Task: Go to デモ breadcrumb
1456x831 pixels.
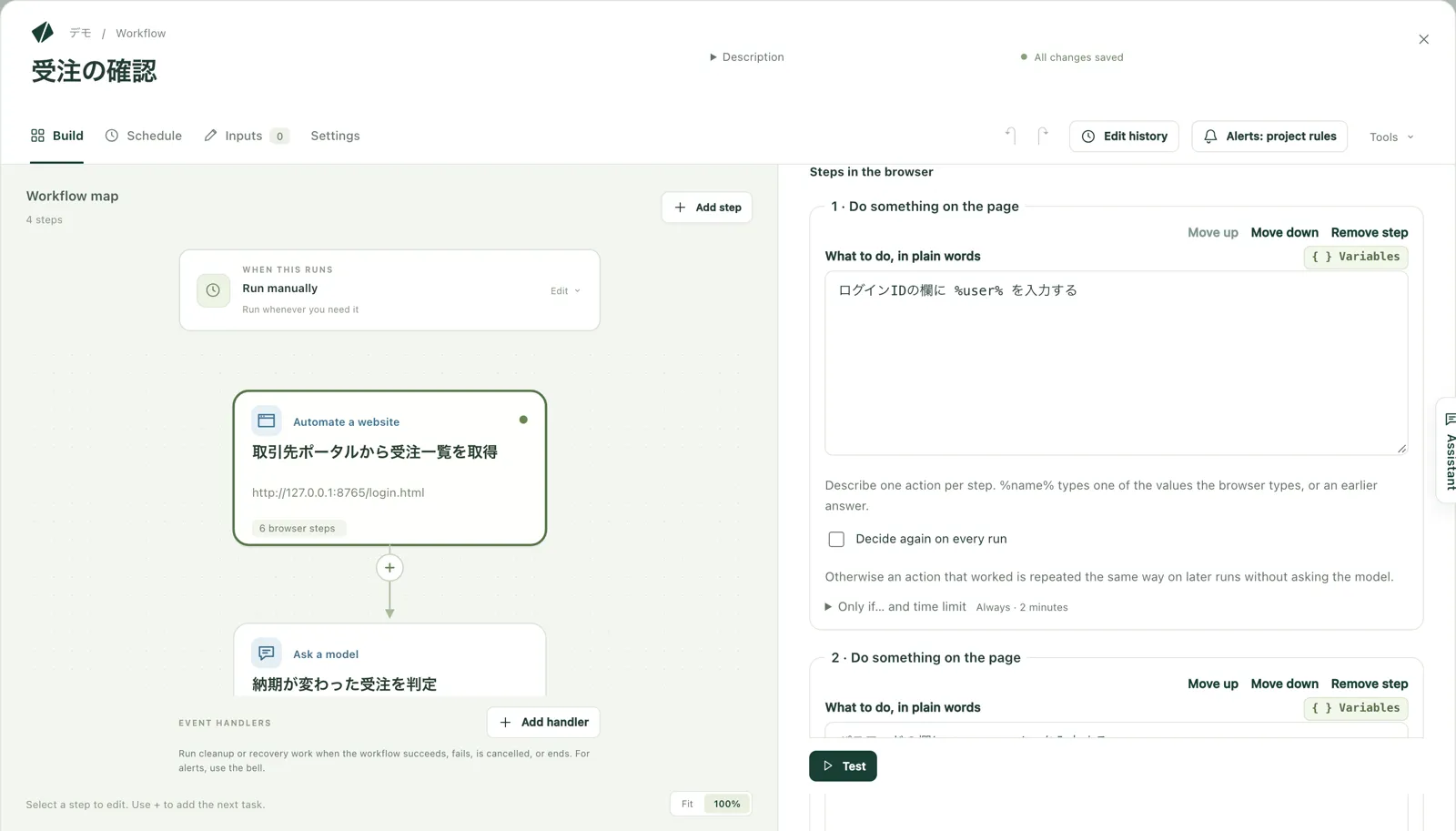Action: click(80, 33)
